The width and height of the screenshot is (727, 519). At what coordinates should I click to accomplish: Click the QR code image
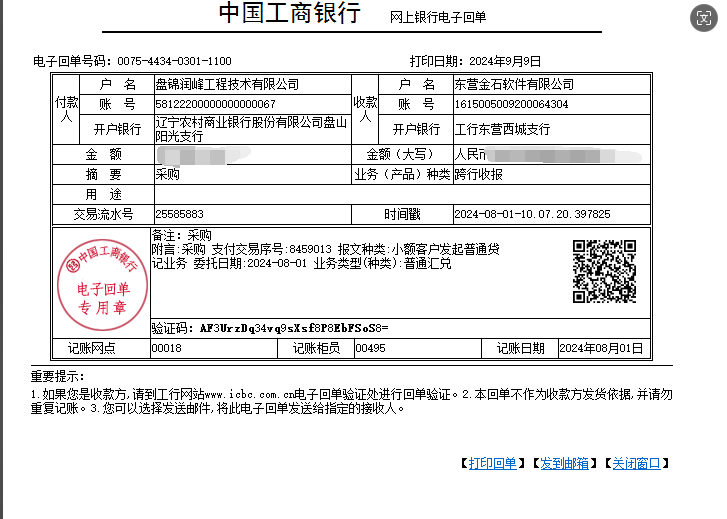604,271
